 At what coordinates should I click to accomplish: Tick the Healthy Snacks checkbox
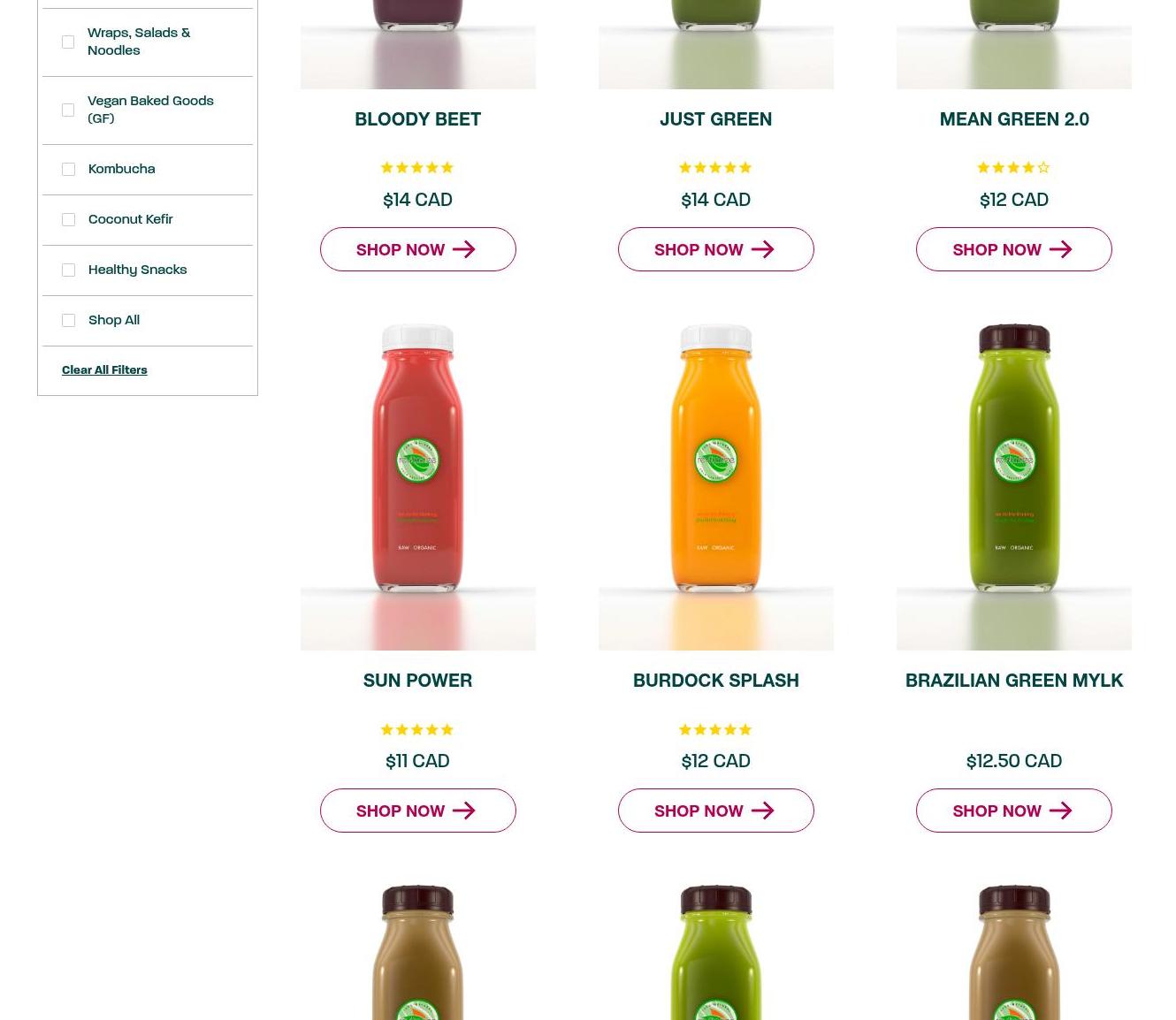[x=68, y=270]
